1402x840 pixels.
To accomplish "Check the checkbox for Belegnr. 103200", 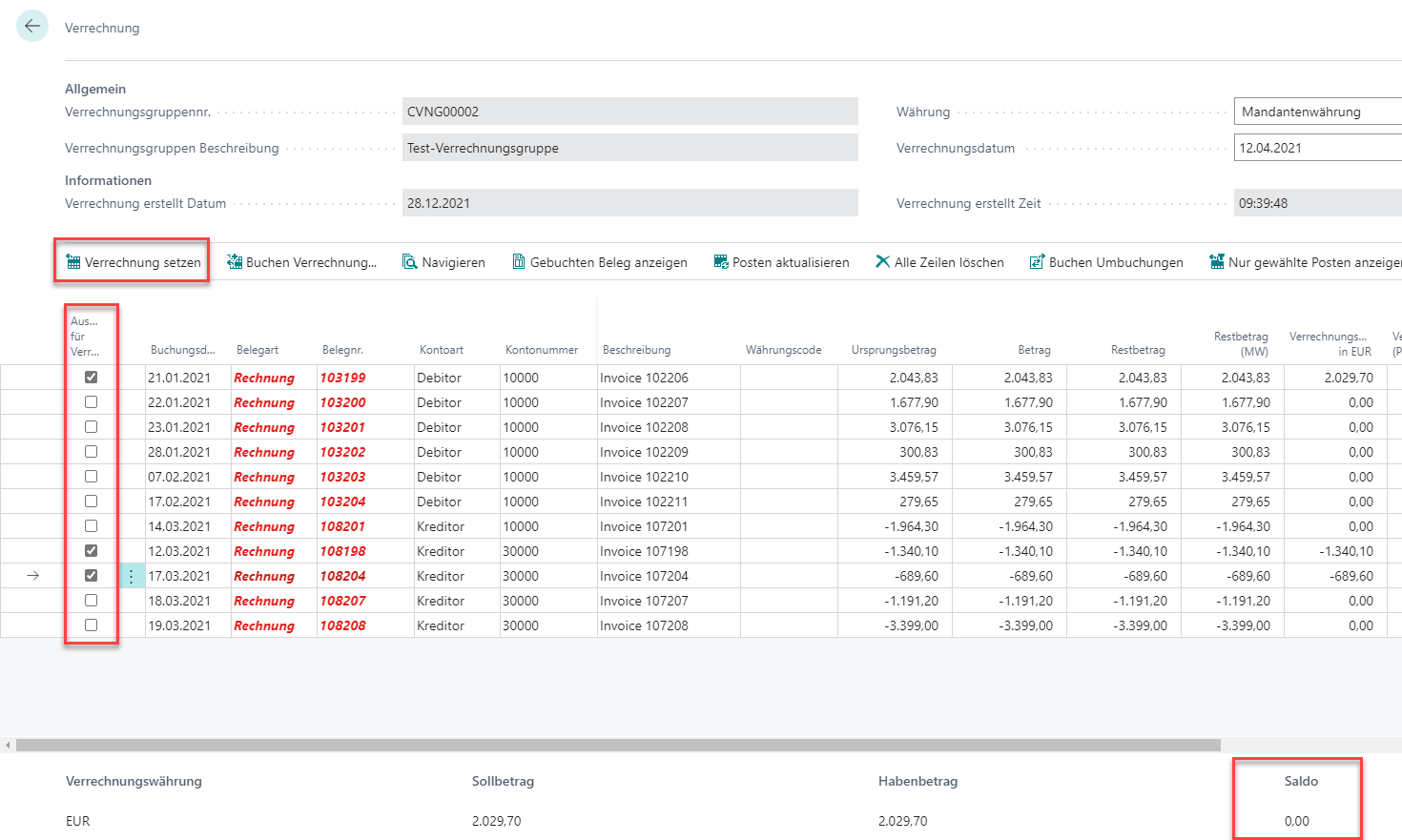I will pyautogui.click(x=92, y=402).
